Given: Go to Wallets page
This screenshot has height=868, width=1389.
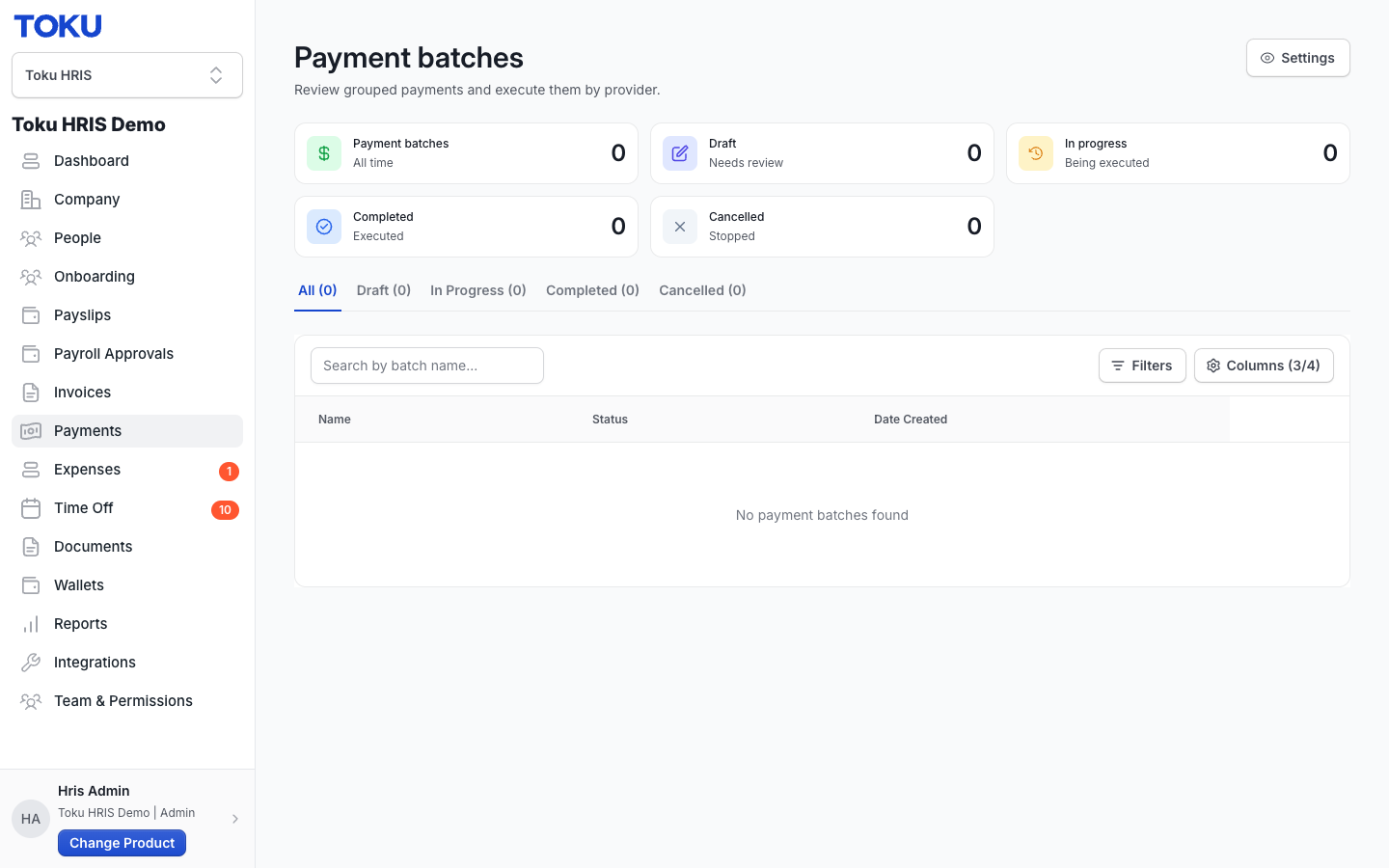Looking at the screenshot, I should (x=127, y=585).
